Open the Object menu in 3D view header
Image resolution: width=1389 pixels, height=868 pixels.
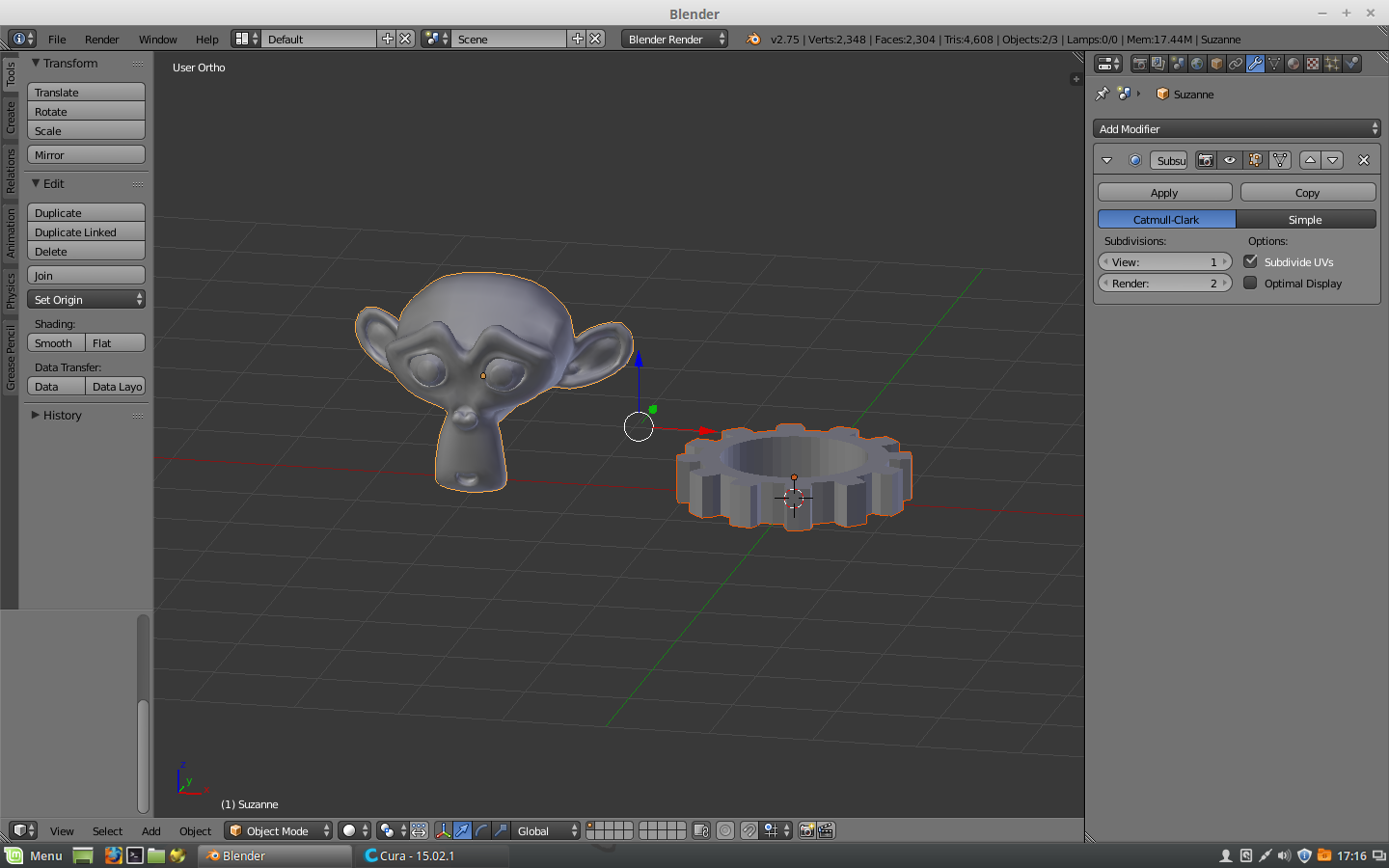click(x=195, y=831)
